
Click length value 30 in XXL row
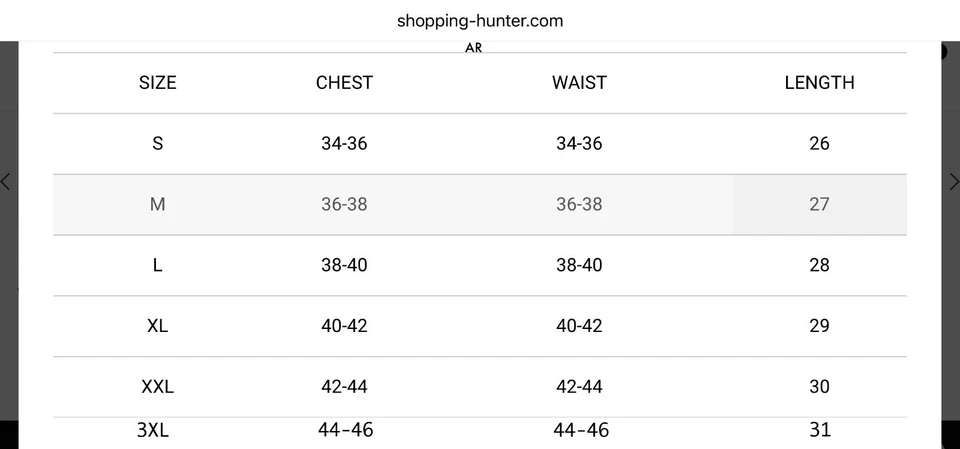(x=819, y=387)
